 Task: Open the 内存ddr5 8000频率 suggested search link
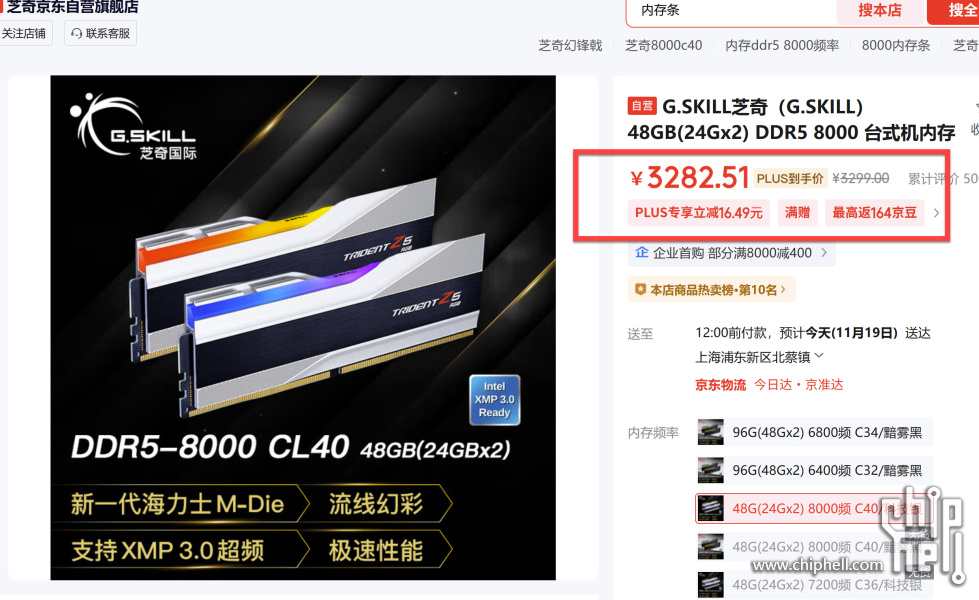782,46
